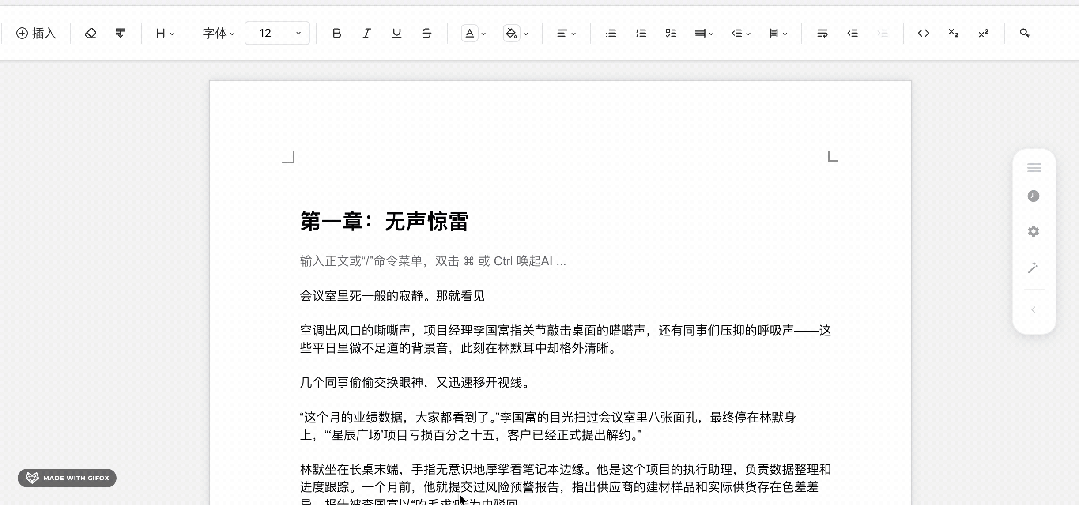This screenshot has width=1080, height=506.
Task: Apply the text color A swatch
Action: (469, 33)
